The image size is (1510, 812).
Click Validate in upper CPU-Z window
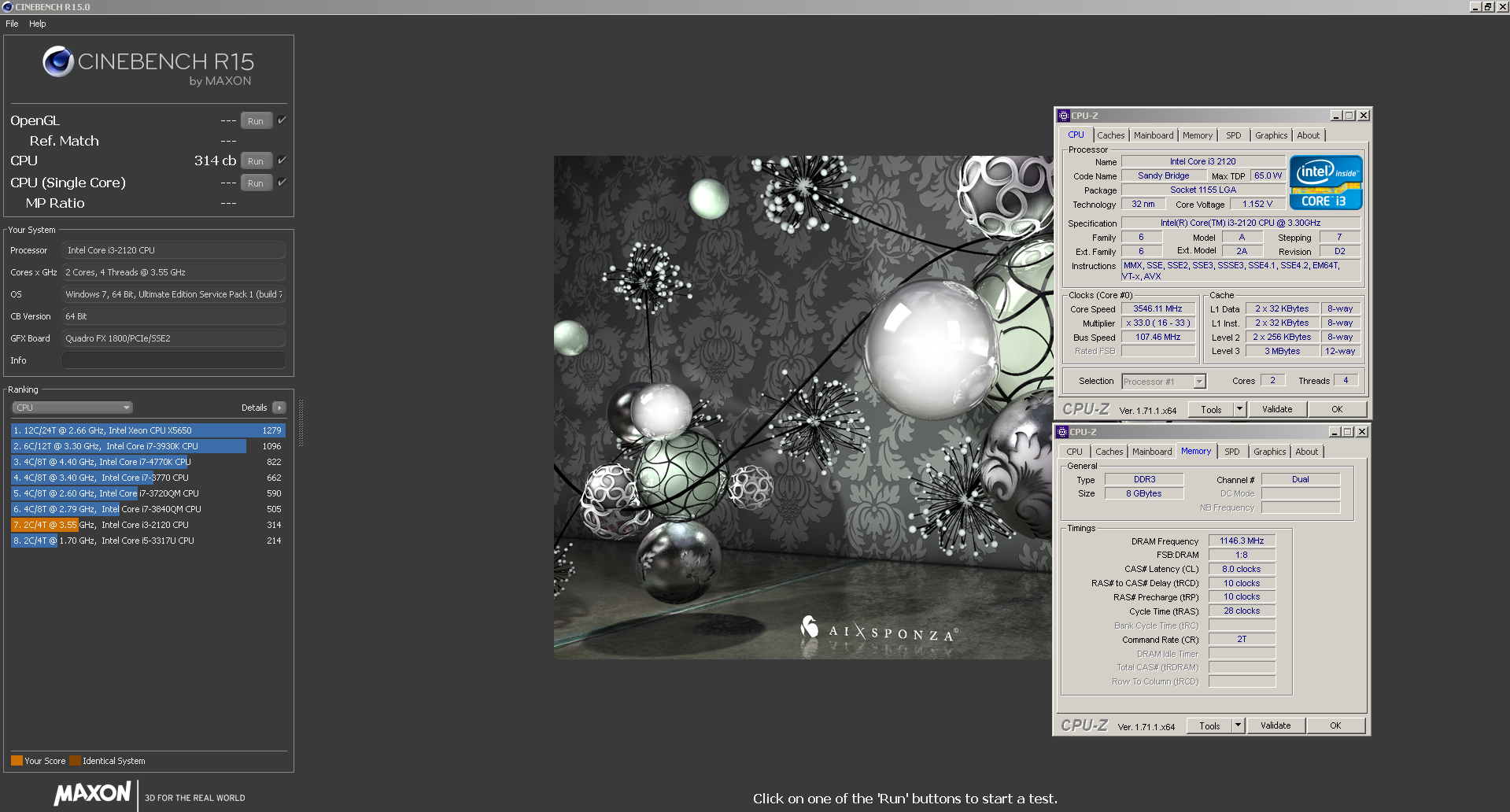click(1277, 410)
